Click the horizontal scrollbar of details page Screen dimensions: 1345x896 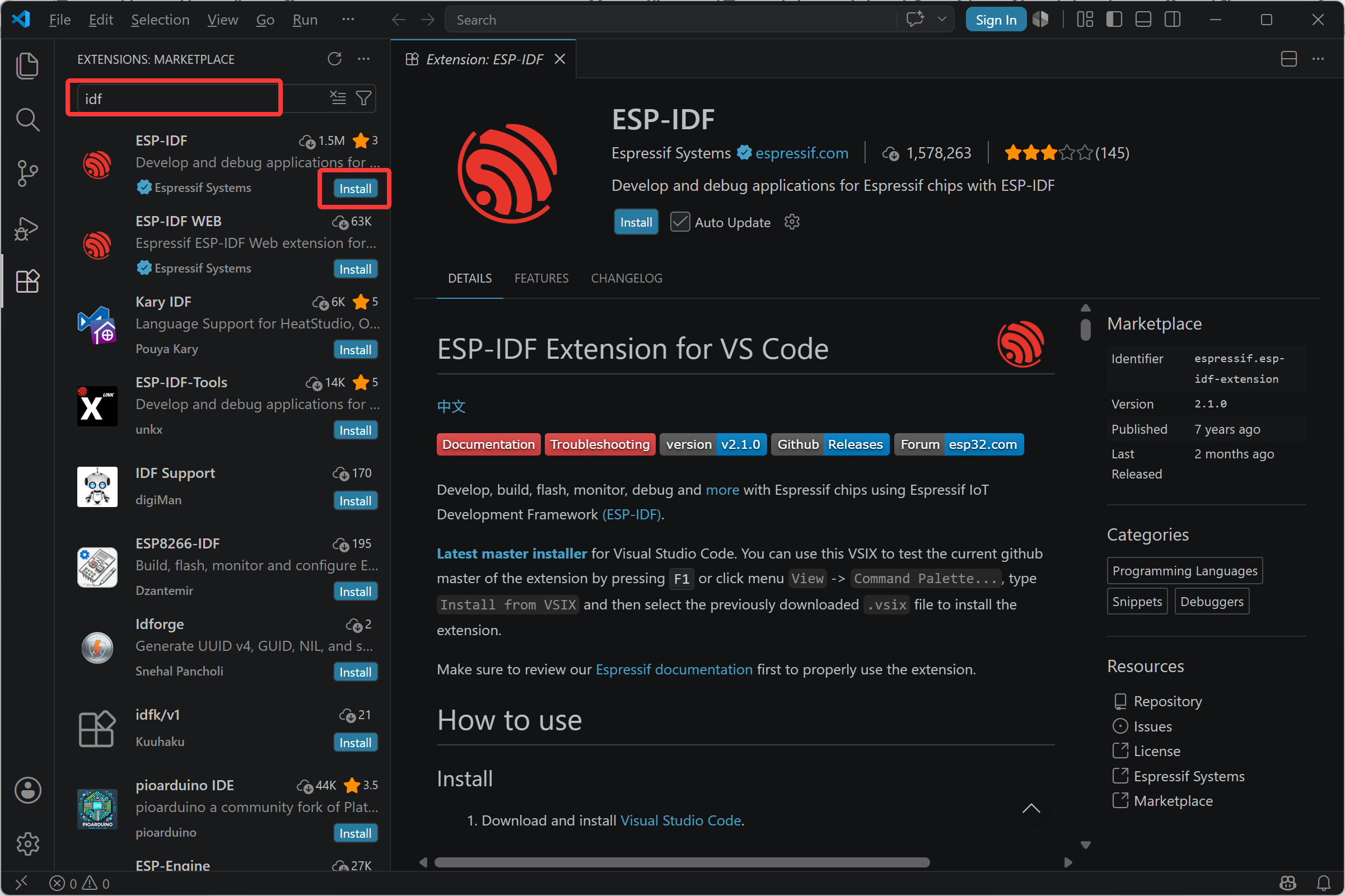(681, 862)
